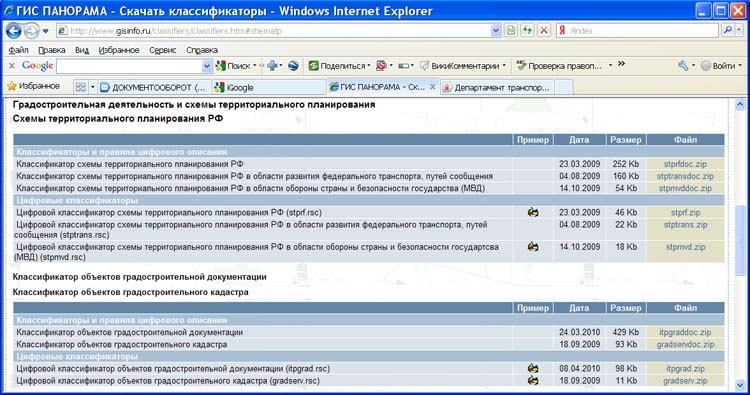Download the stpmvd.zip file

pyautogui.click(x=685, y=247)
